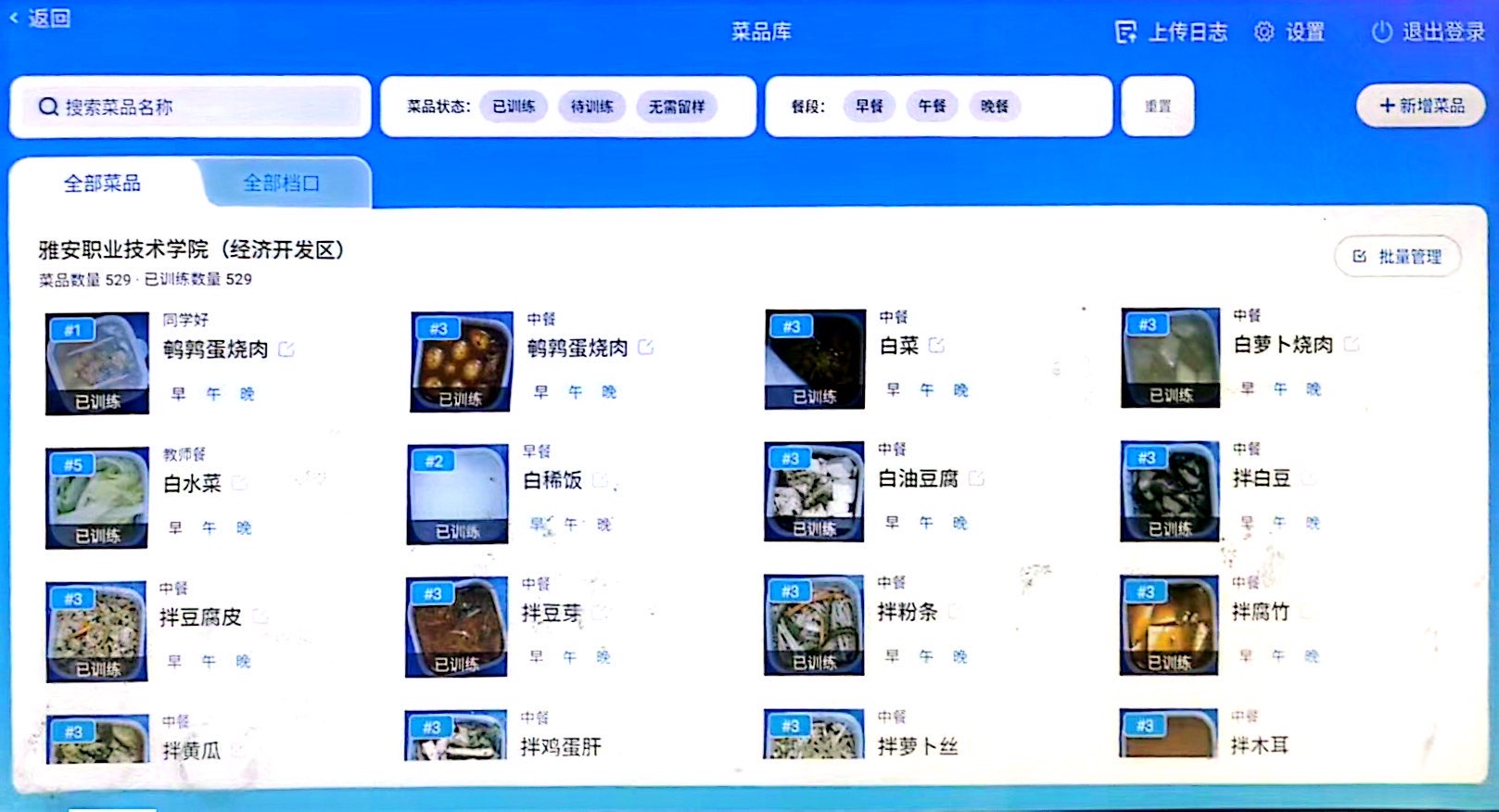Click the 设置 gear icon

(1264, 32)
